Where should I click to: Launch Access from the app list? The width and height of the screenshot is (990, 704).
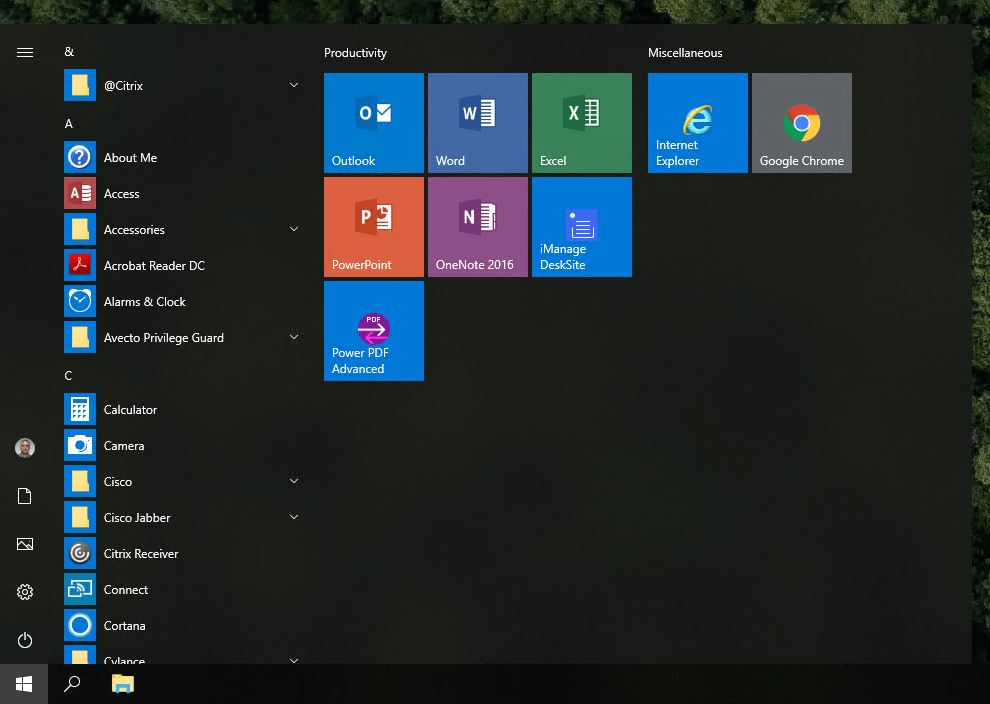point(183,193)
